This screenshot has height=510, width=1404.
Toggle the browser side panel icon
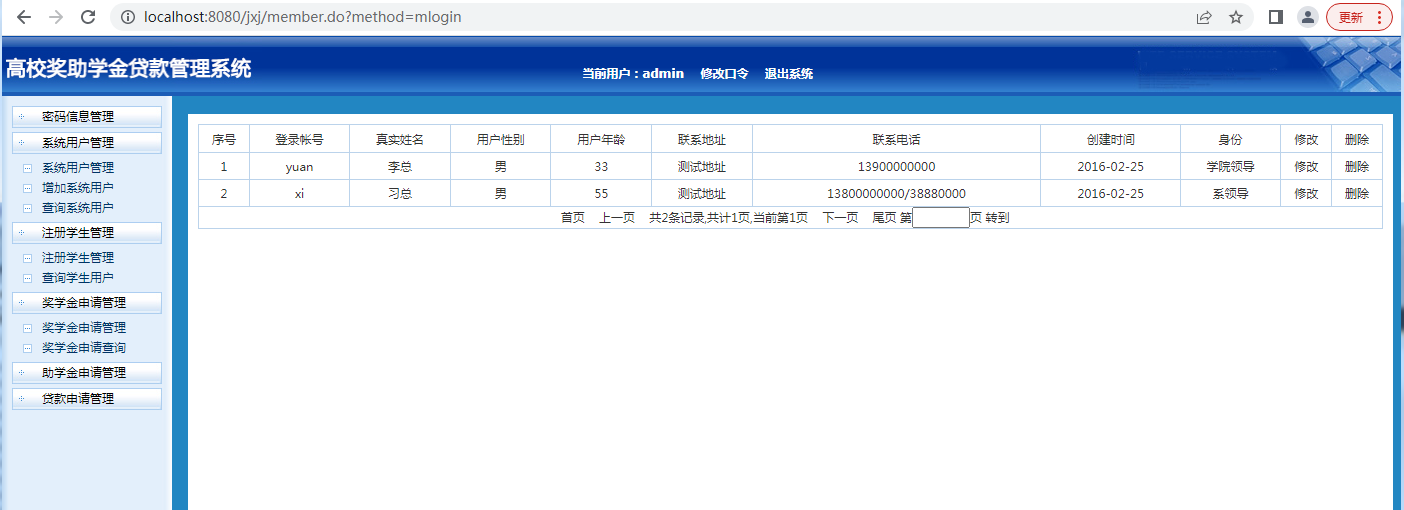1275,17
